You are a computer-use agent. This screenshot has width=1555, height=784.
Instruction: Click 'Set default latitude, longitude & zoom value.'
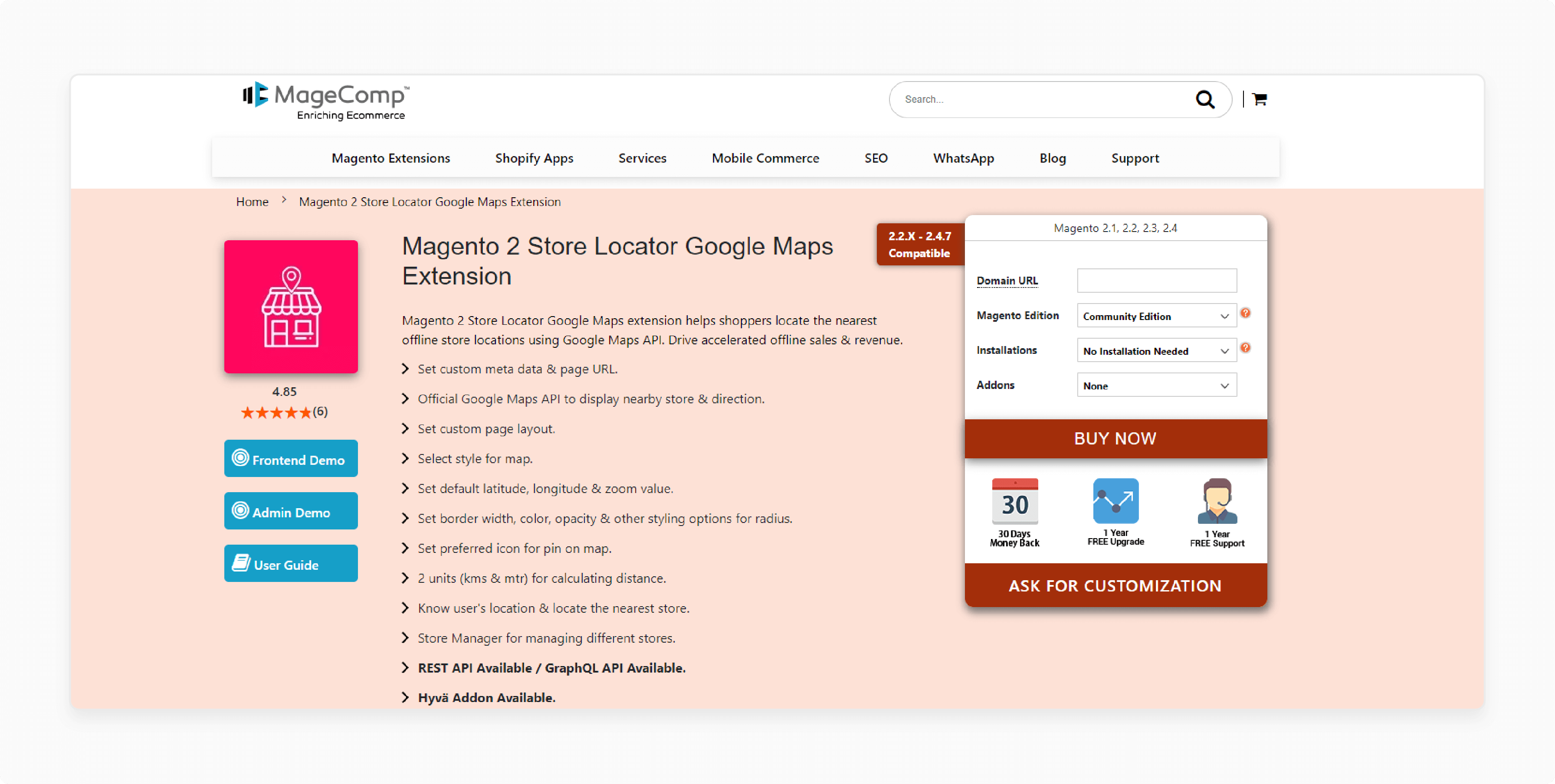pos(545,489)
